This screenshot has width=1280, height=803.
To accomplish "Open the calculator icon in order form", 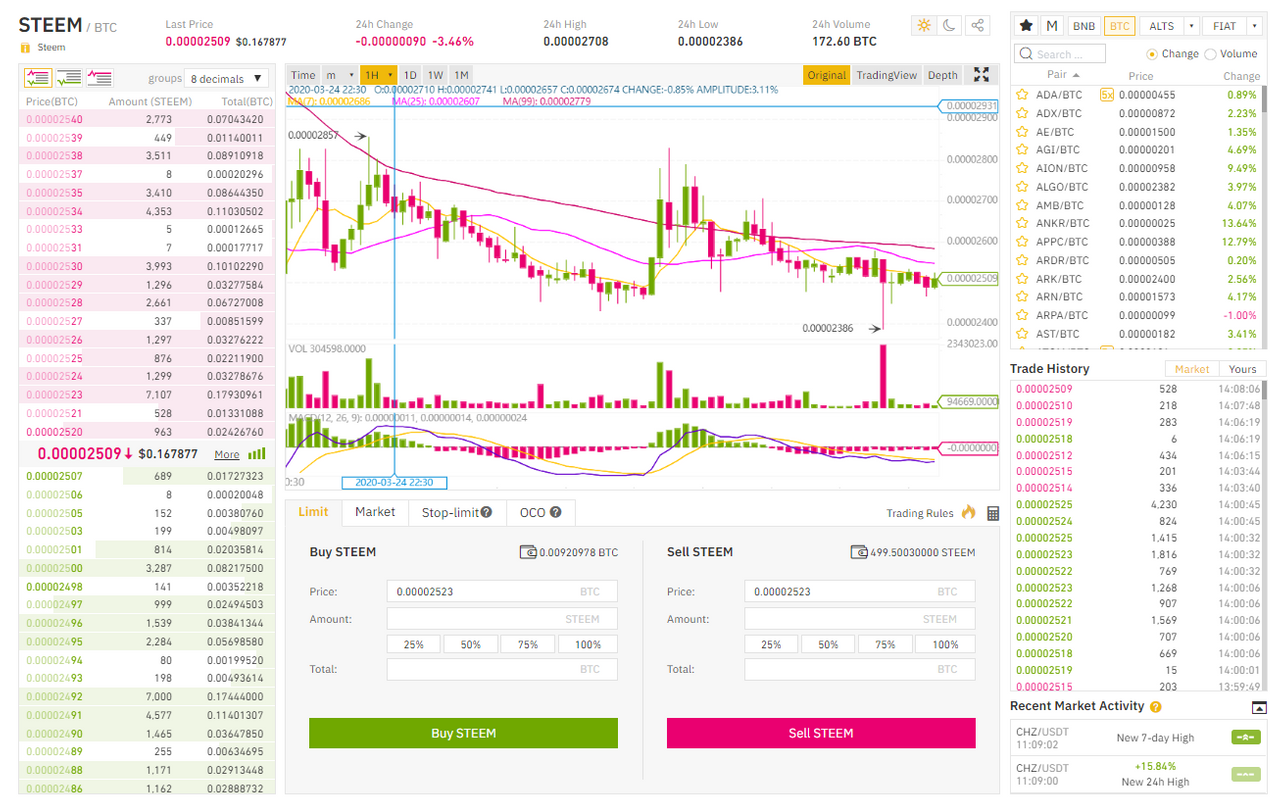I will pyautogui.click(x=993, y=513).
